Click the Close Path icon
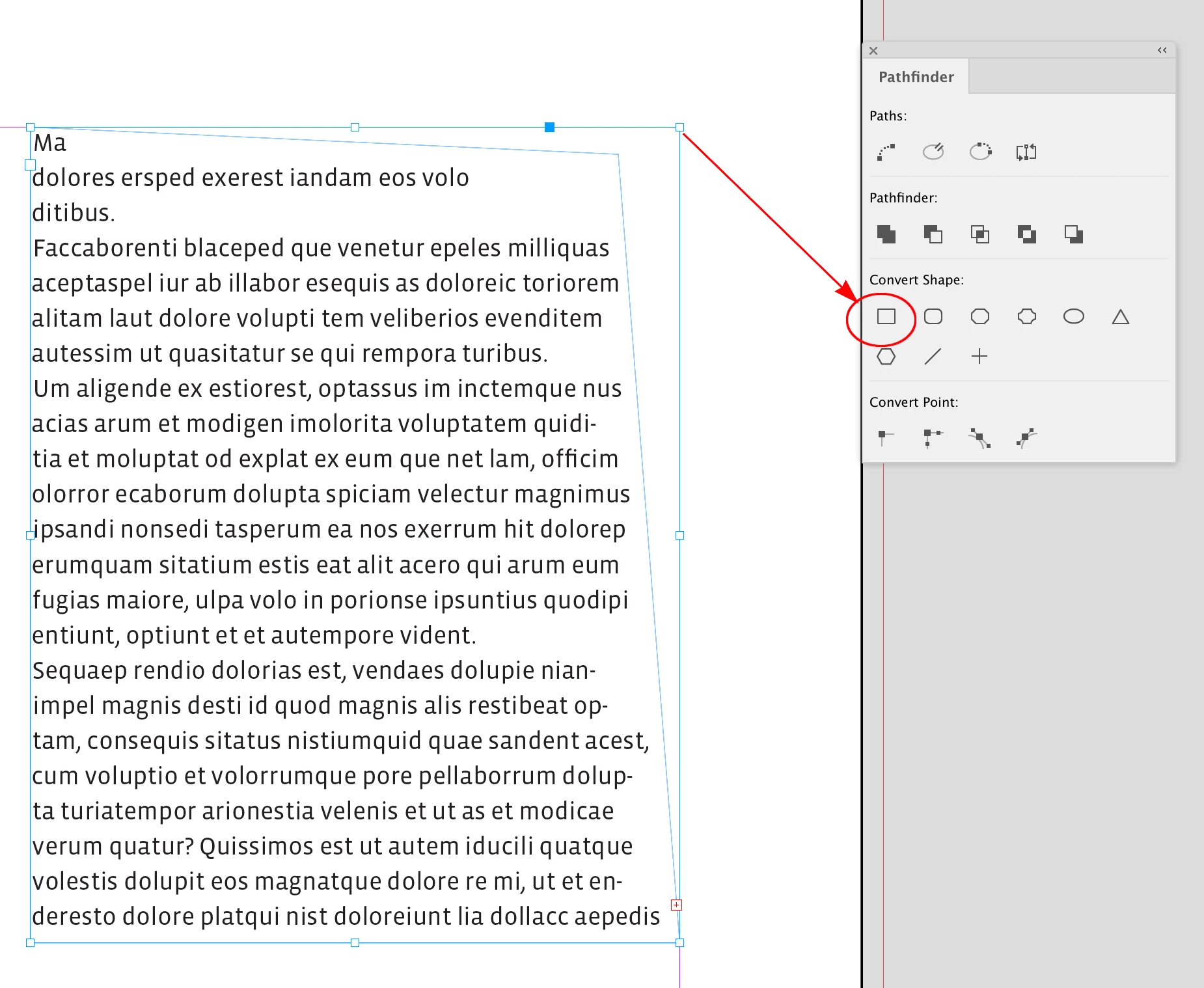Screen dimensions: 1204x988 click(x=980, y=152)
